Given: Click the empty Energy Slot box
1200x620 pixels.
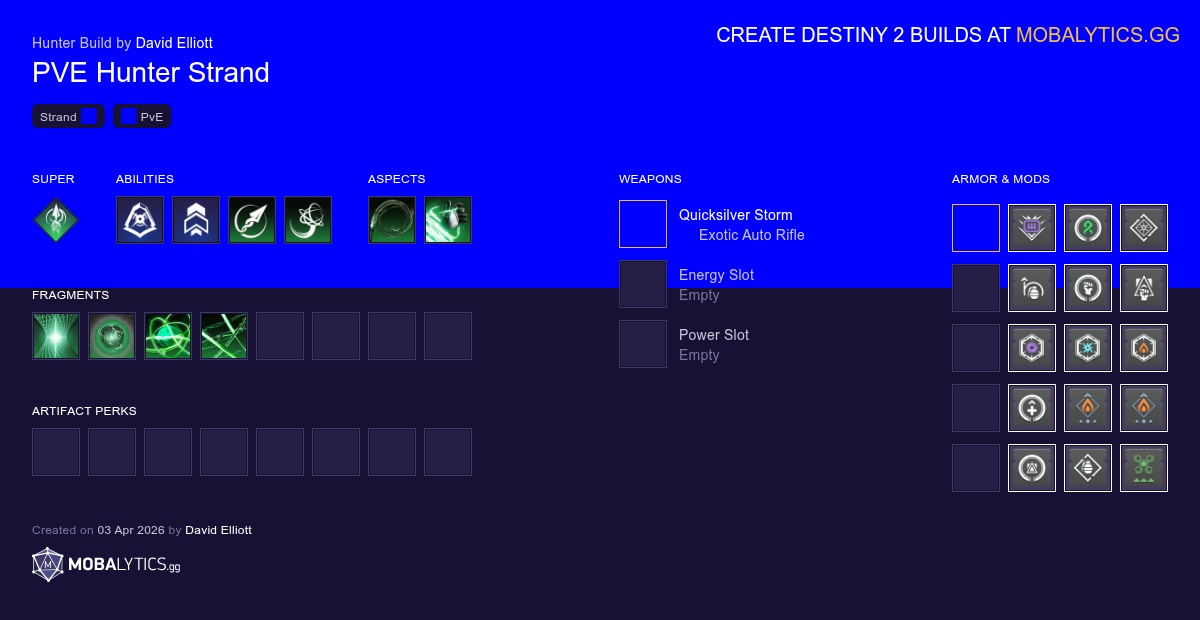Looking at the screenshot, I should pyautogui.click(x=643, y=284).
